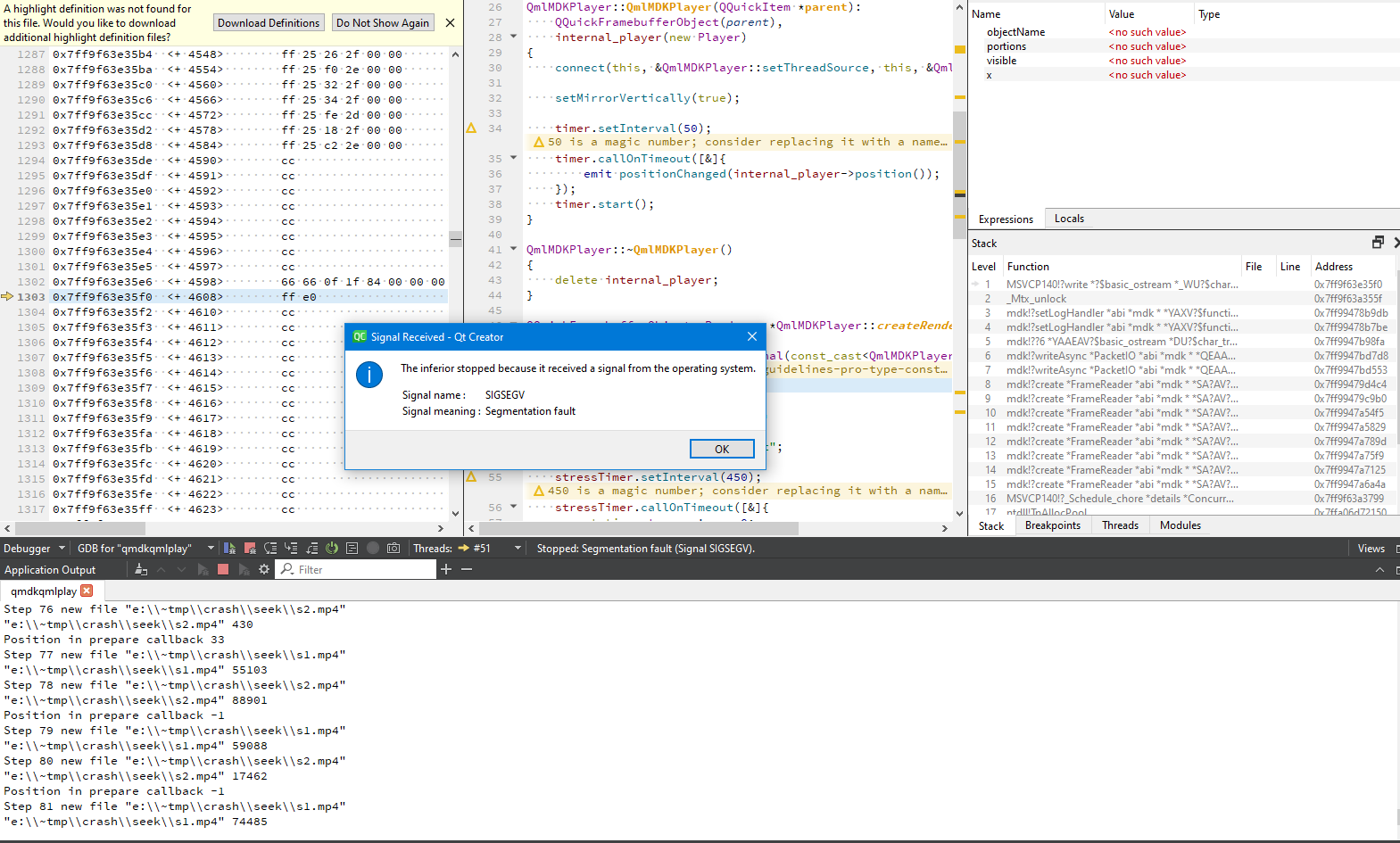Image resolution: width=1400 pixels, height=843 pixels.
Task: Click current instruction arrow at line 1303
Action: [x=7, y=296]
